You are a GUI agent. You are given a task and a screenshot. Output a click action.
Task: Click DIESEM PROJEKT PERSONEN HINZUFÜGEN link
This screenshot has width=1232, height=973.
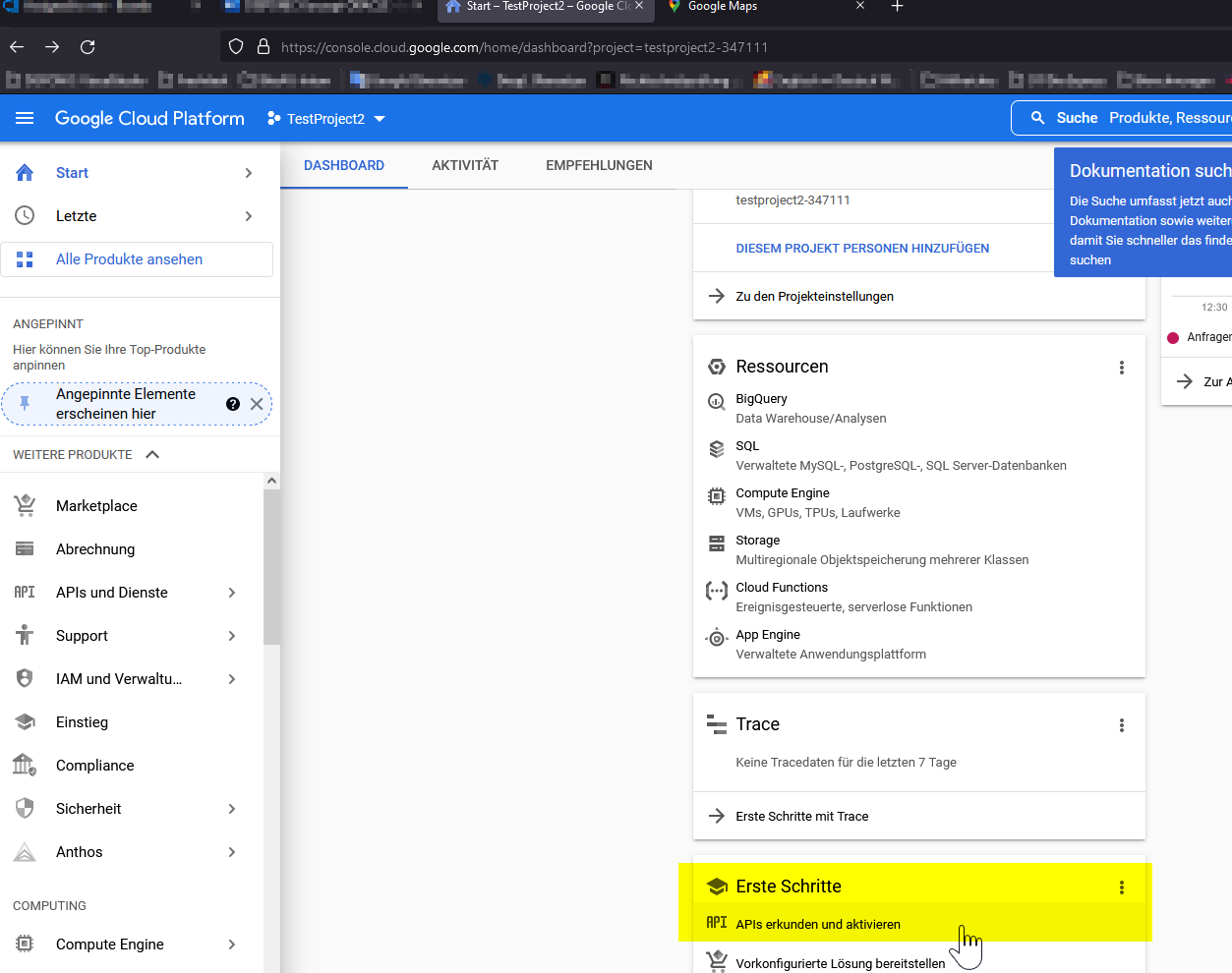[x=862, y=249]
